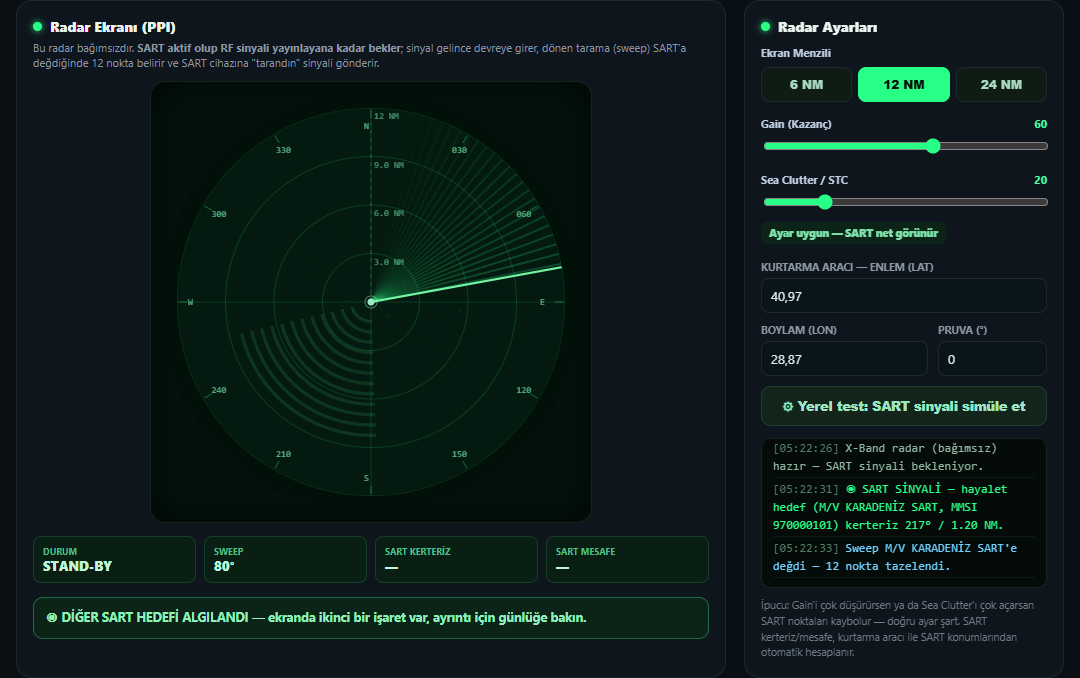Click the gear icon on Yerel test button
The width and height of the screenshot is (1080, 678).
pos(787,407)
